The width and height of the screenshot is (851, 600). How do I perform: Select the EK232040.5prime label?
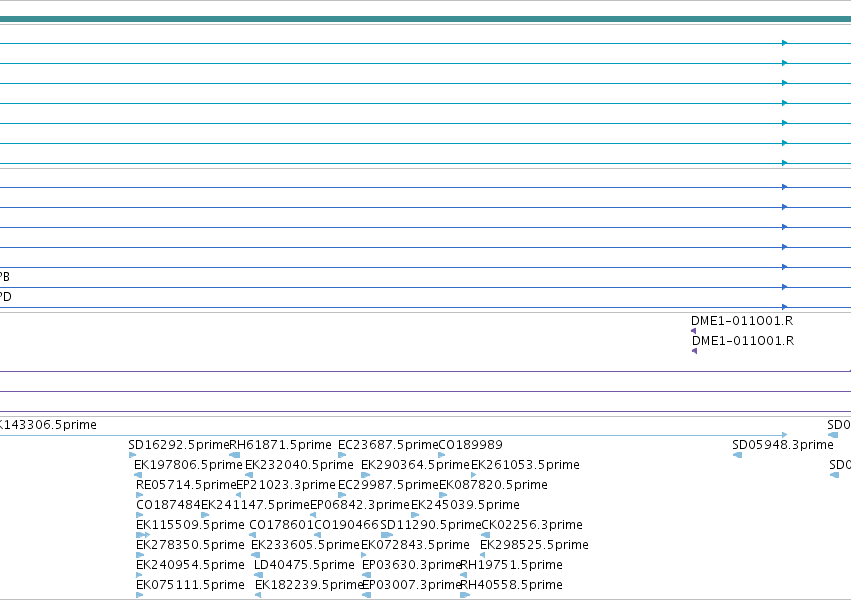299,465
